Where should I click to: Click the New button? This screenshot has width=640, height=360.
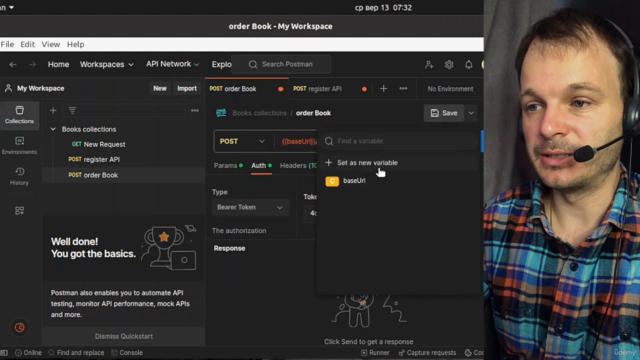[160, 89]
